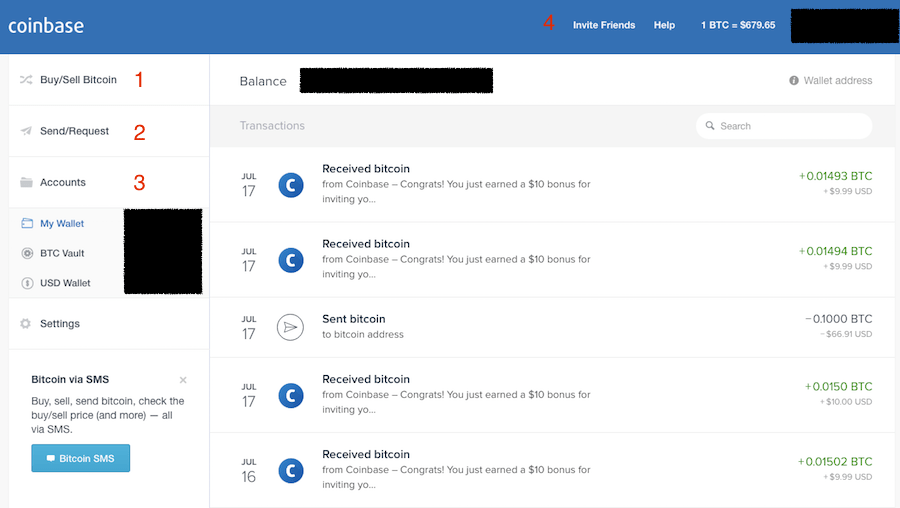
Task: Click the +$10.00 USD amount
Action: [846, 402]
